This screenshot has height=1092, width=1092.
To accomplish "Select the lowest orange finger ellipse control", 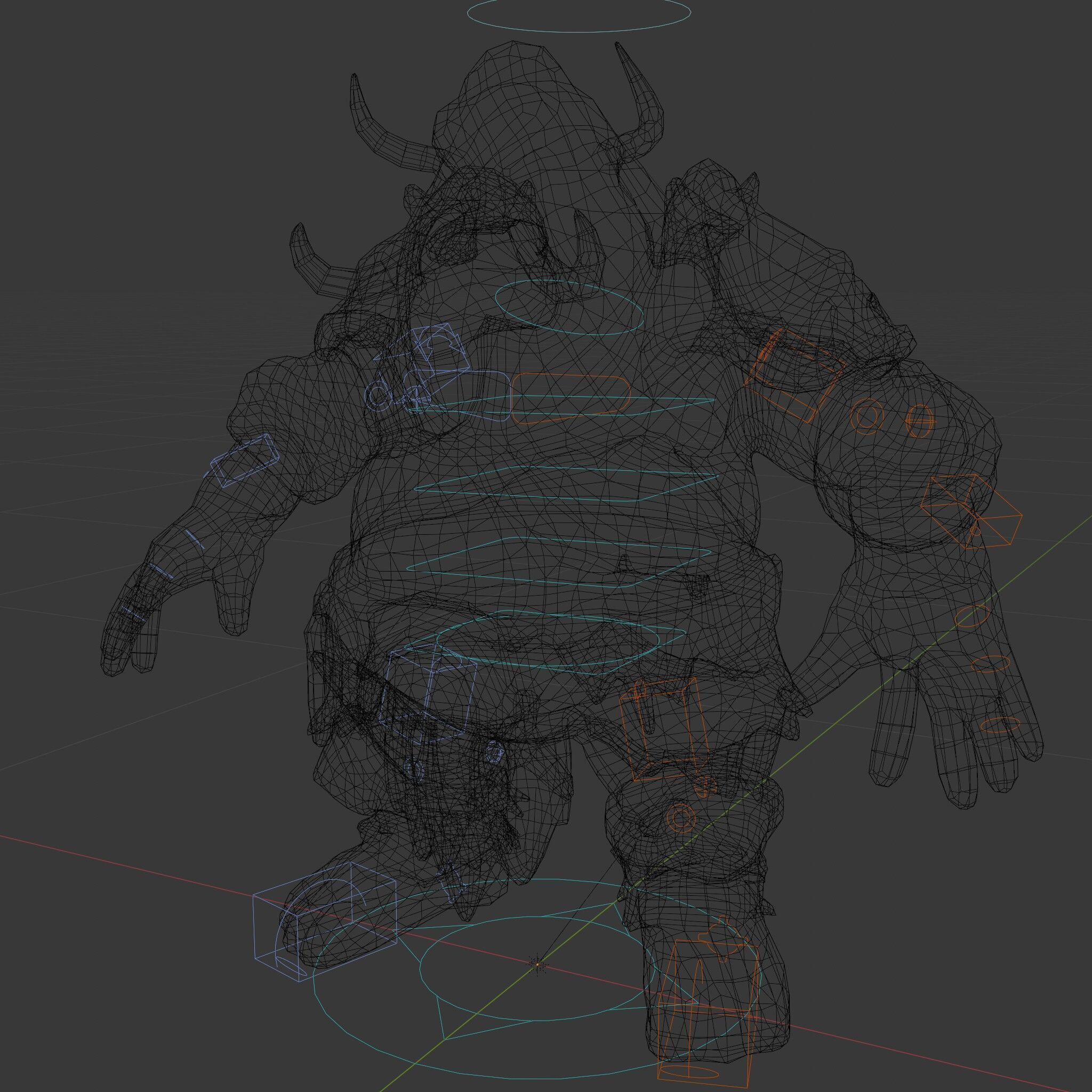I will tap(1000, 725).
